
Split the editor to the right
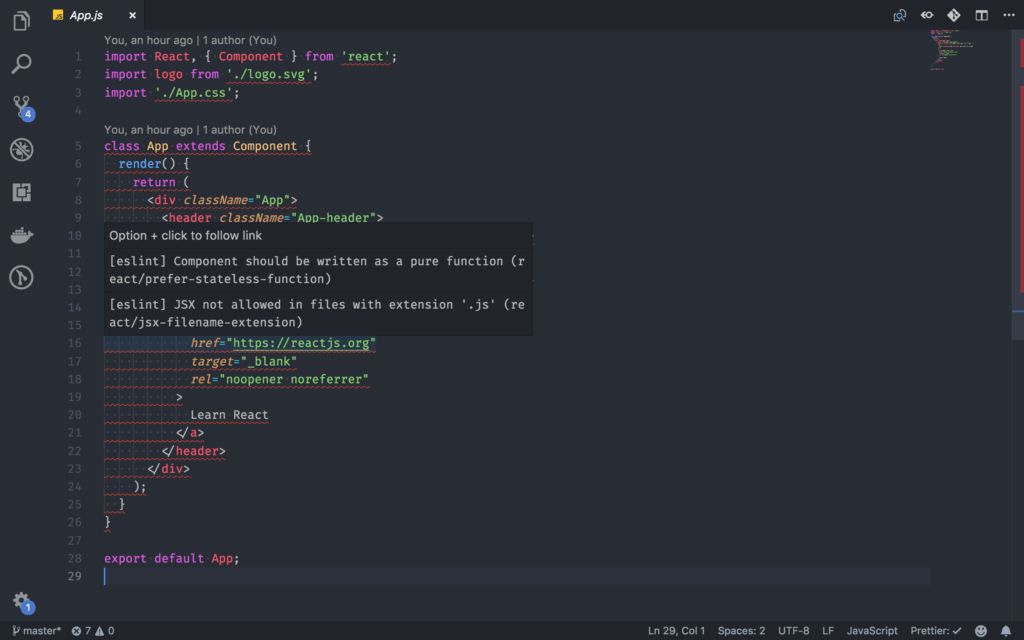[981, 15]
